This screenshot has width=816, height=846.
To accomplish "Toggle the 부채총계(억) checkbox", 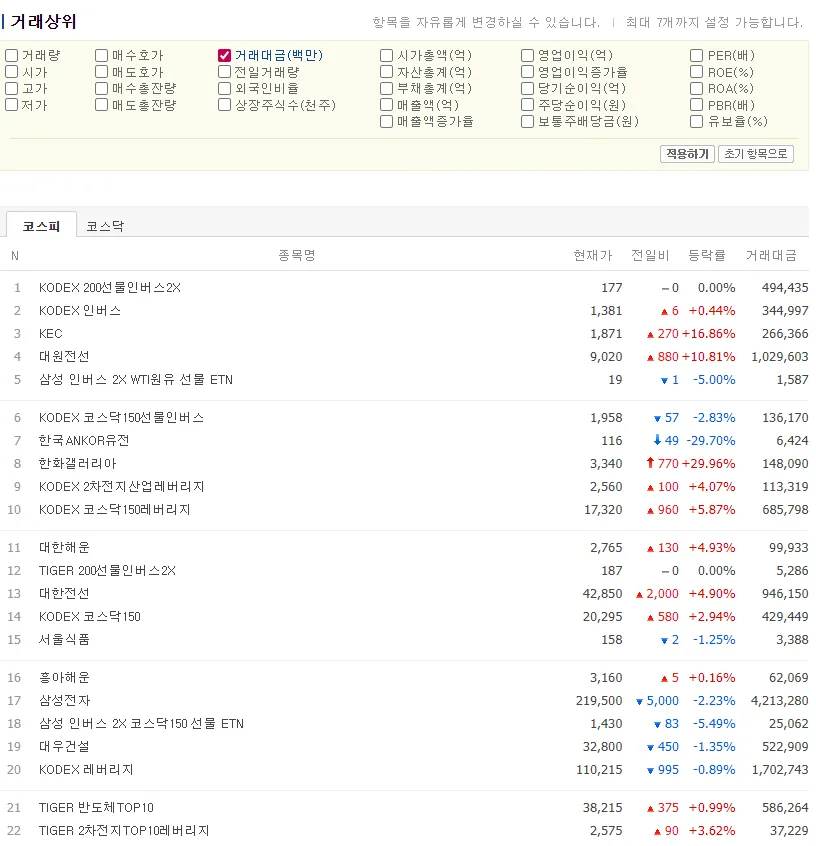I will pyautogui.click(x=386, y=88).
